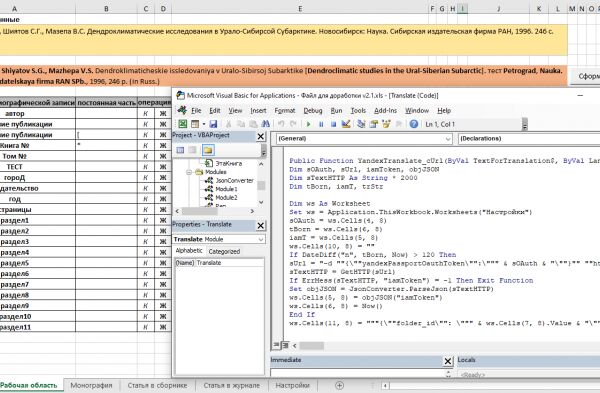This screenshot has height=393, width=600.
Task: Click the project tree scroll up arrow
Action: click(x=261, y=164)
